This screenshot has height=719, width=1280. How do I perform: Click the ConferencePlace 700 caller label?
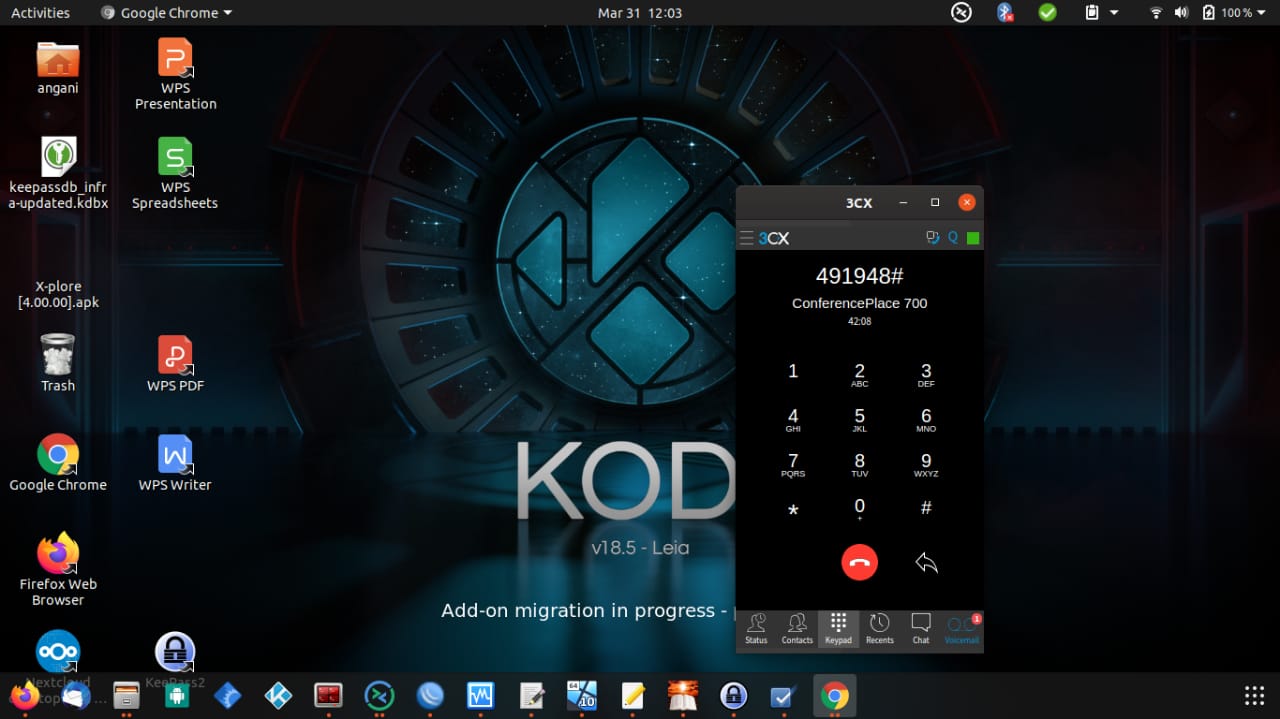(859, 303)
